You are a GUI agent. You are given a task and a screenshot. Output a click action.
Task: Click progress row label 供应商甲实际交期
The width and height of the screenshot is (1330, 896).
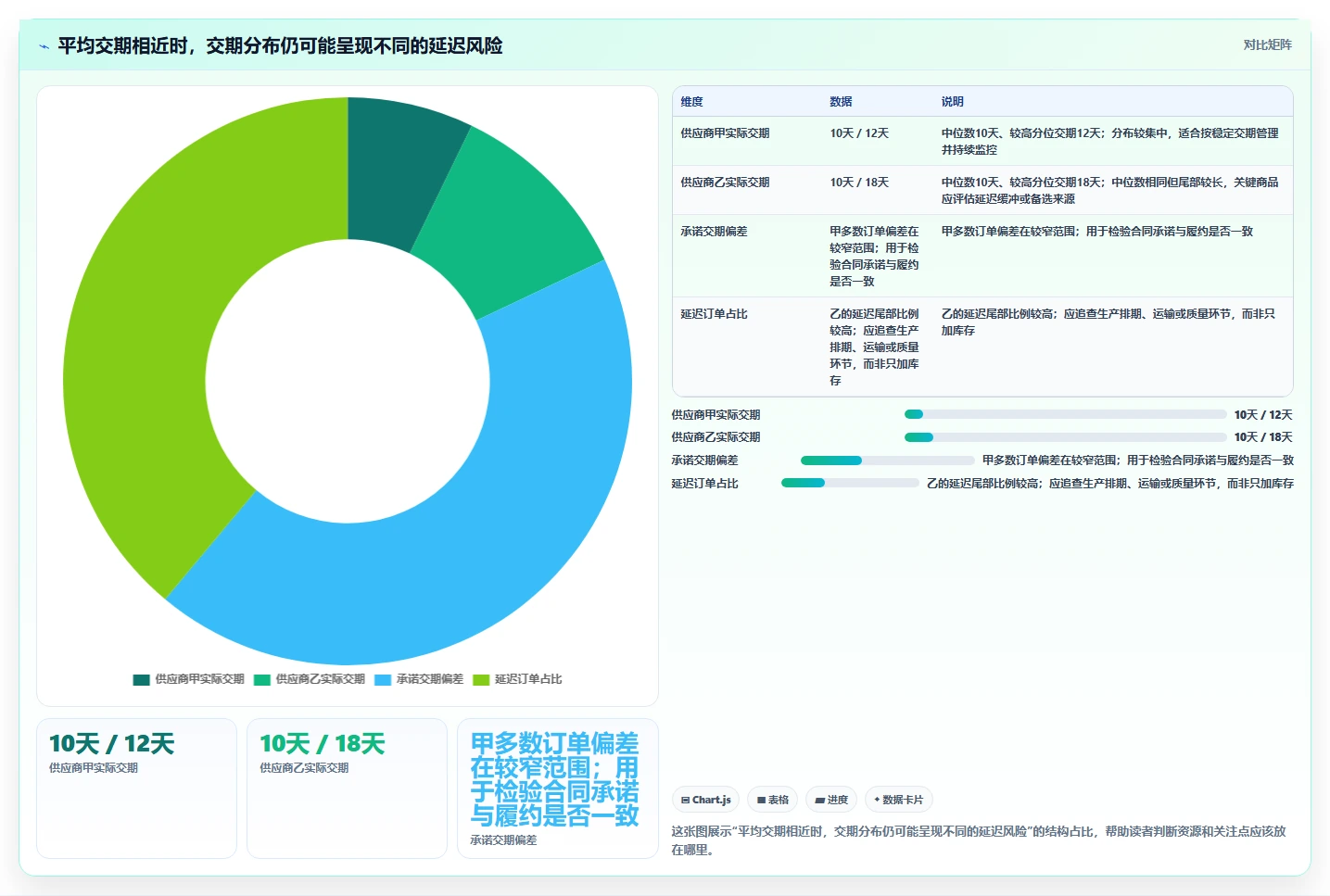pyautogui.click(x=716, y=415)
